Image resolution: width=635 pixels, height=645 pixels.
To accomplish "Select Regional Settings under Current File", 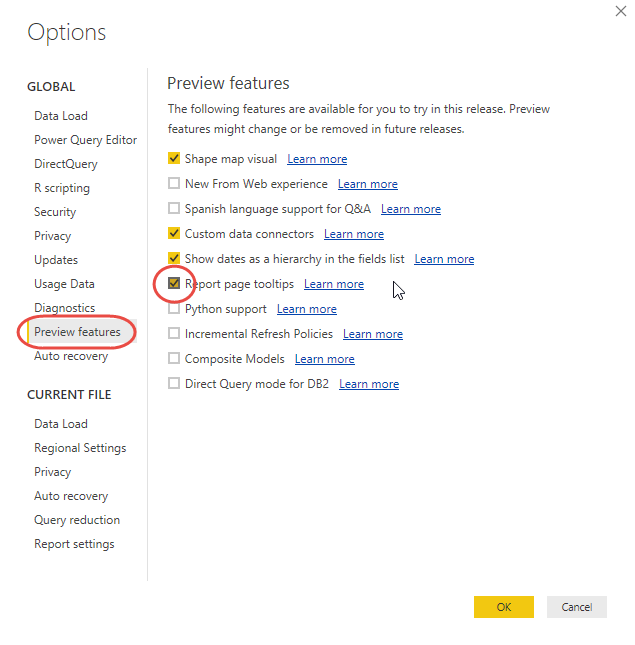I will [80, 448].
